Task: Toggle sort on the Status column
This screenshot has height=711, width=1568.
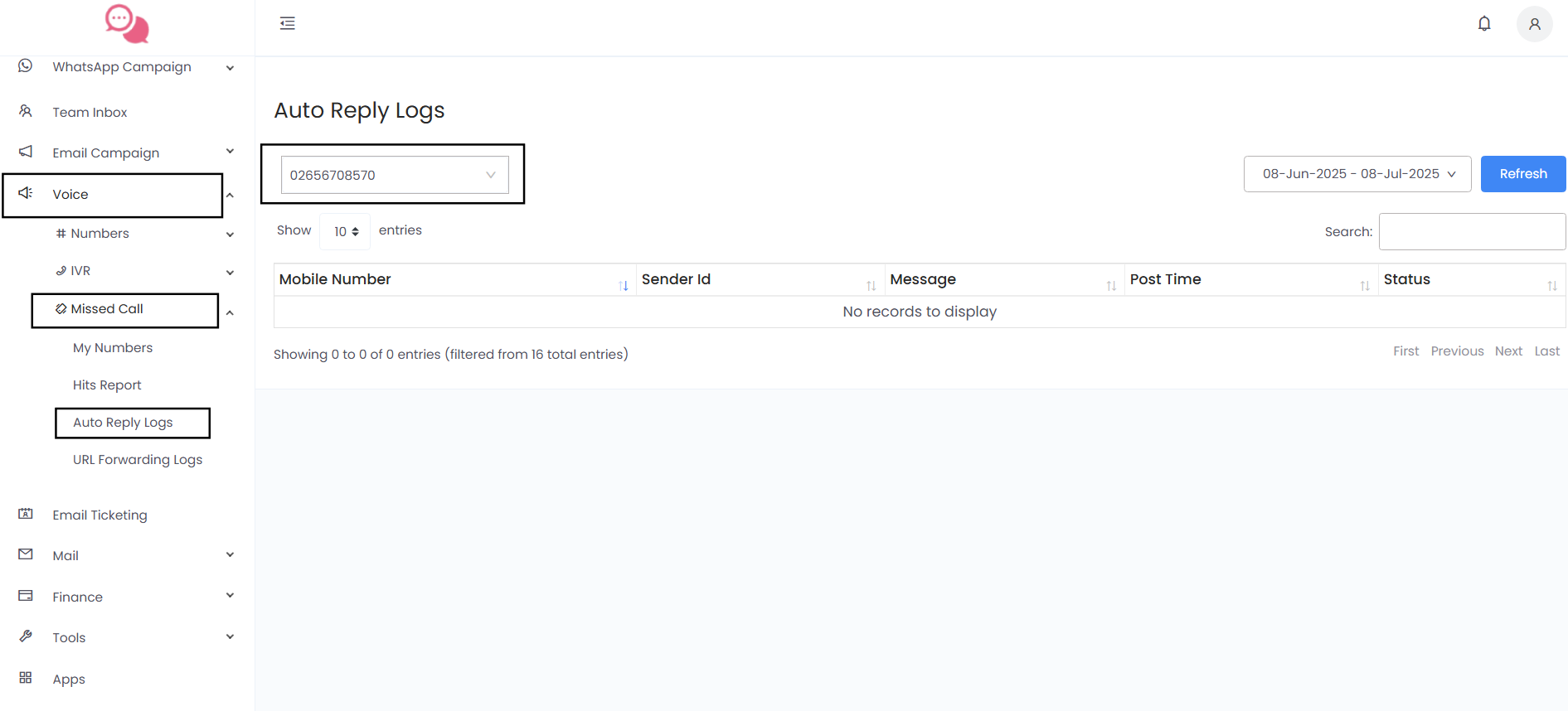Action: (x=1551, y=286)
